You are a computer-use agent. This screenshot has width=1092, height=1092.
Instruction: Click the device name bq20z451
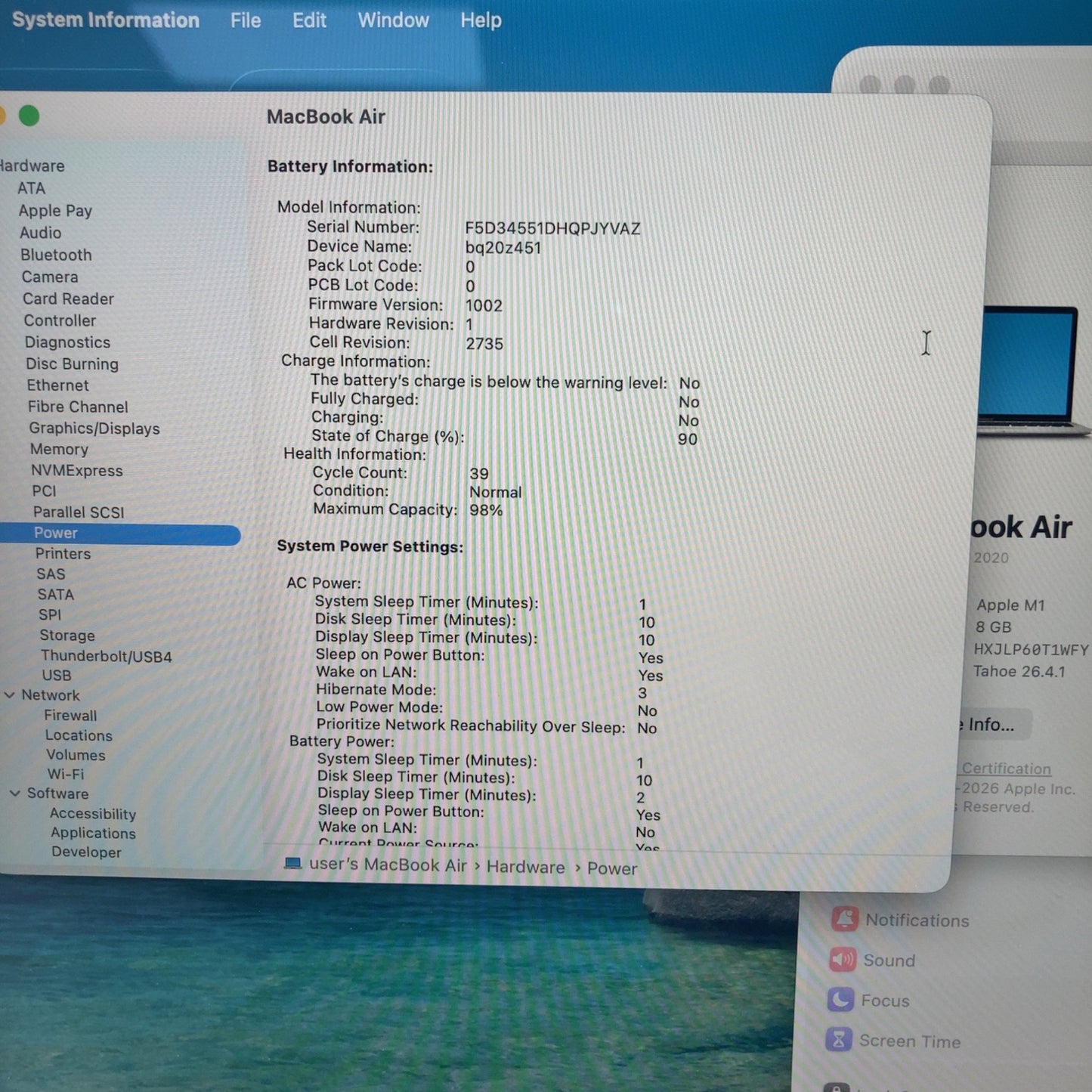503,248
